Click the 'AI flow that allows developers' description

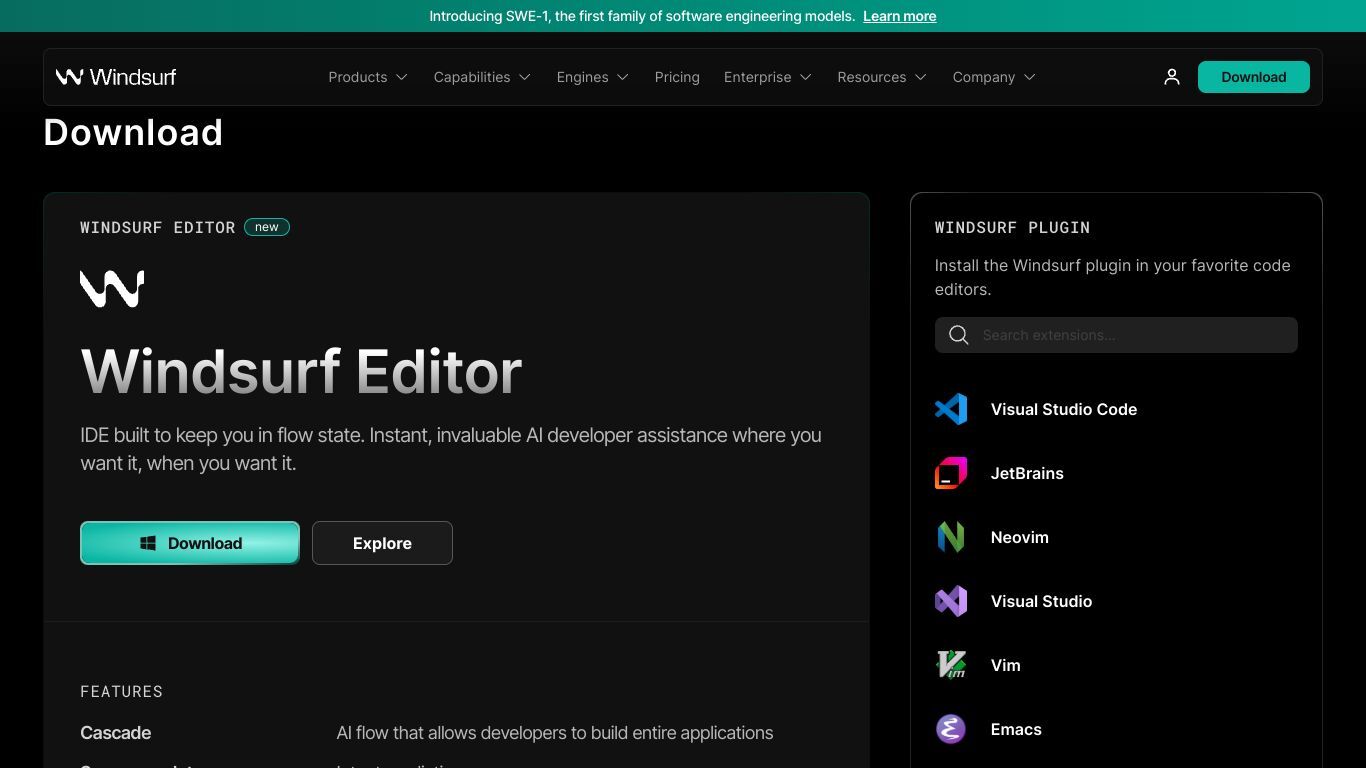click(x=555, y=733)
